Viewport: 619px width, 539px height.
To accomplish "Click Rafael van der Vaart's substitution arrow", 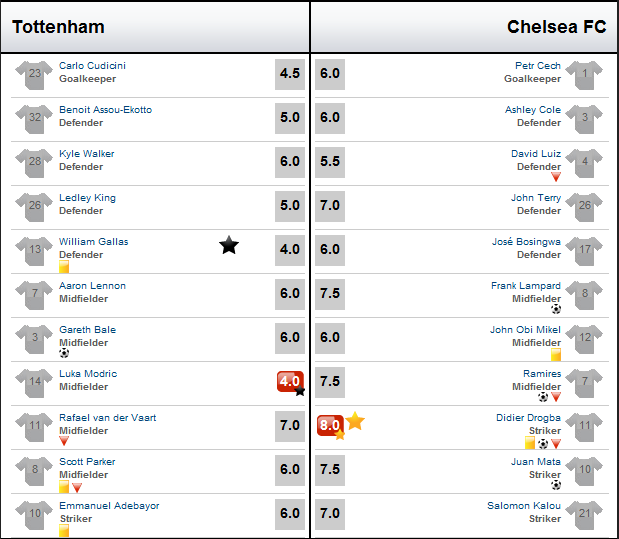I will click(x=64, y=441).
